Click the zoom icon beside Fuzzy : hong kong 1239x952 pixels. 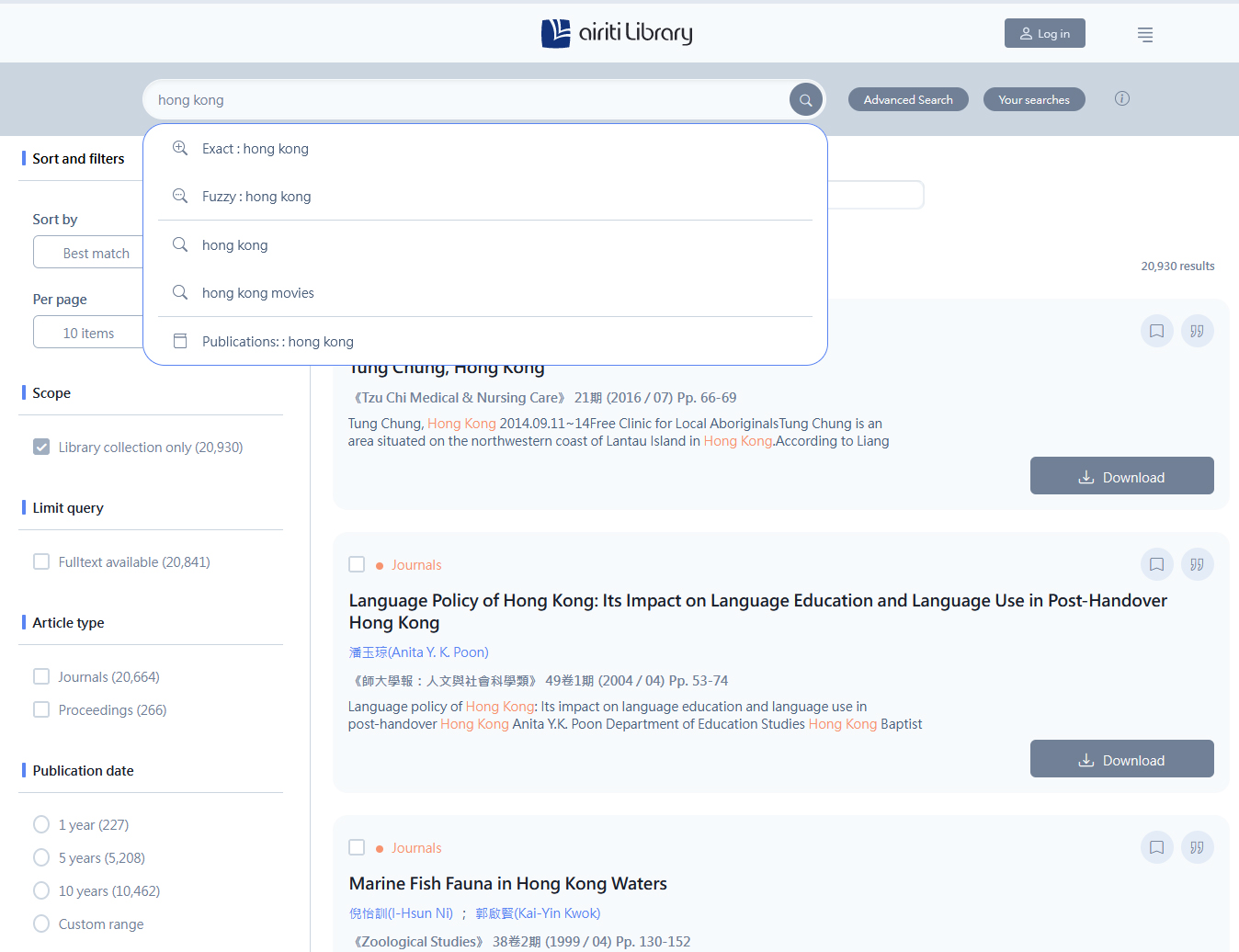[x=180, y=196]
